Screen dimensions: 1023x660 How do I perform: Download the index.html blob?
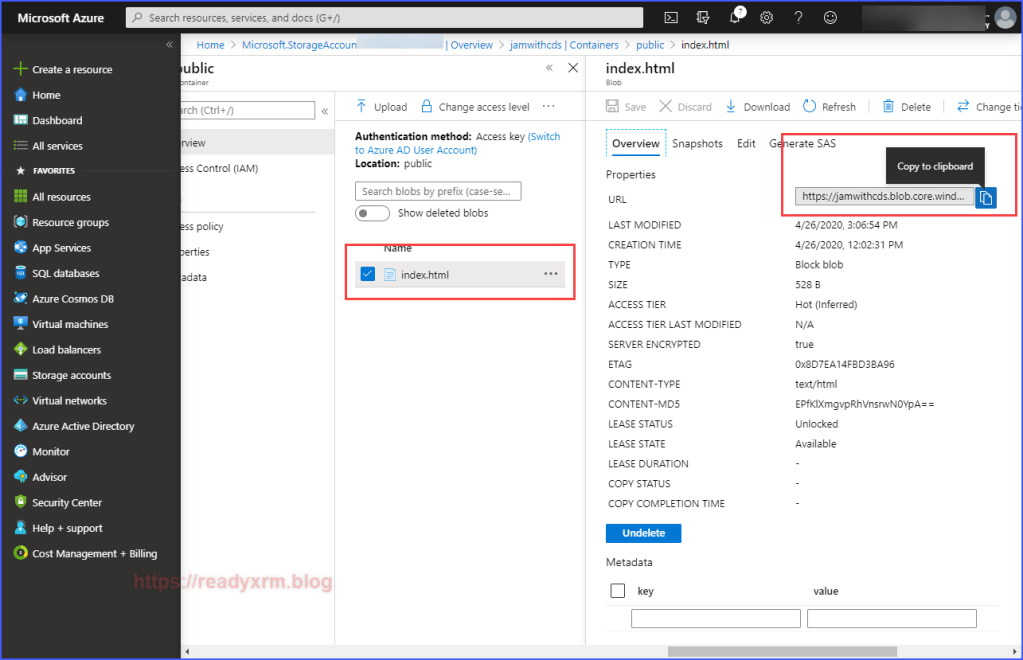757,107
